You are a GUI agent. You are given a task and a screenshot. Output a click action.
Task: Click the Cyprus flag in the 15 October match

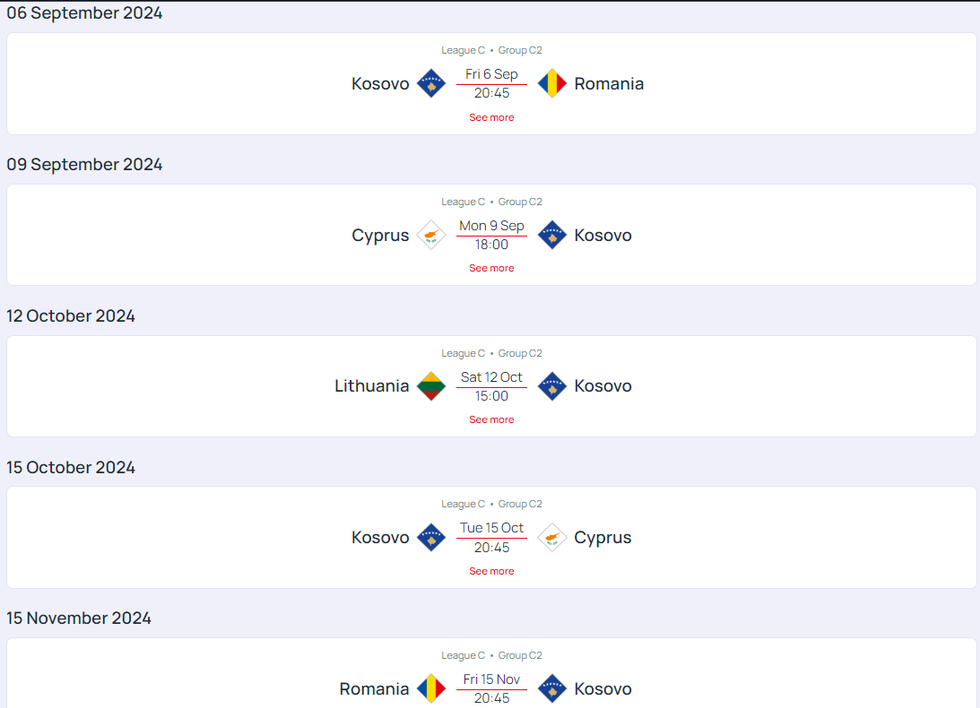pyautogui.click(x=552, y=537)
